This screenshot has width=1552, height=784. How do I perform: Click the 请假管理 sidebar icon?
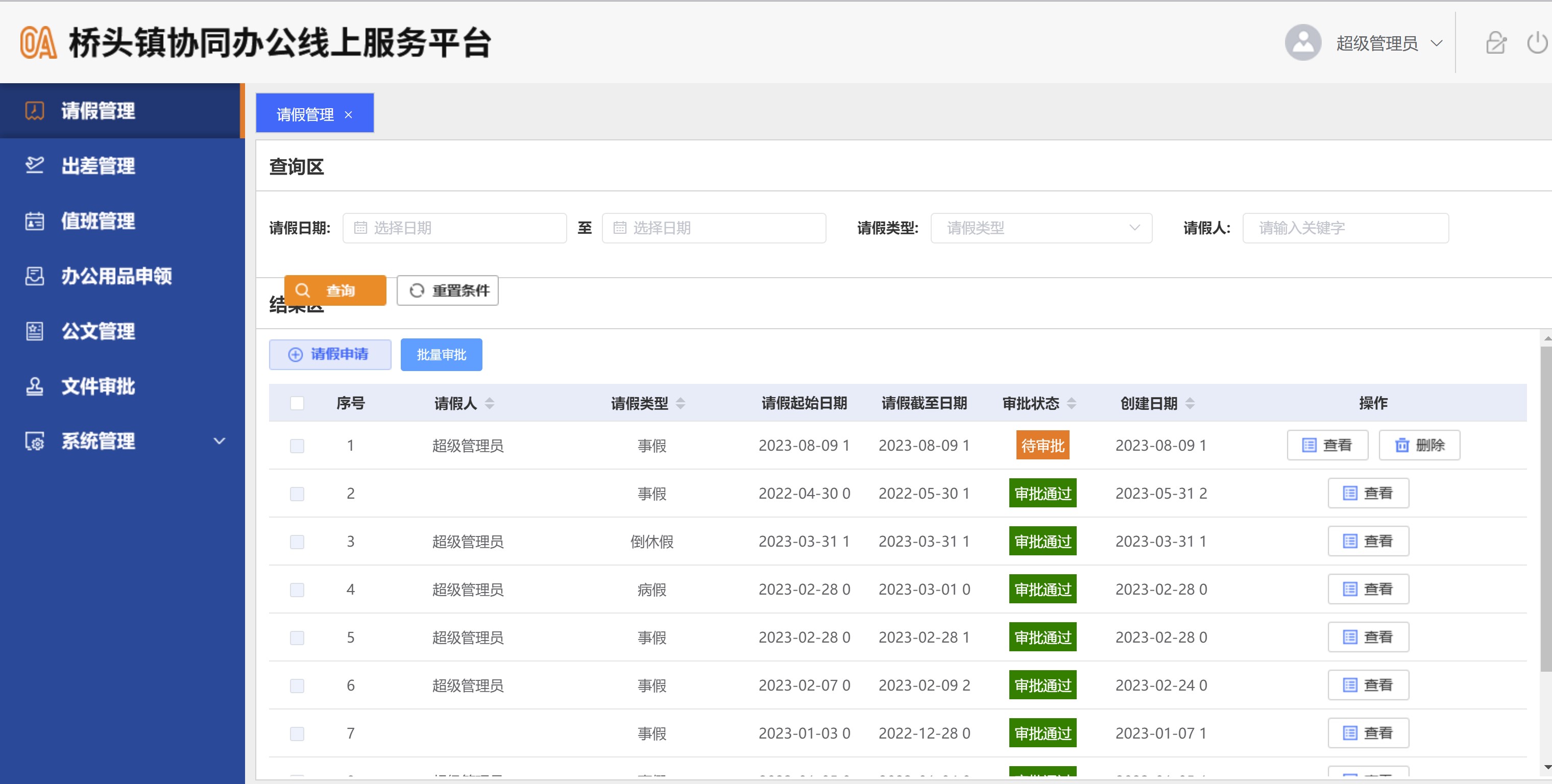pyautogui.click(x=34, y=111)
